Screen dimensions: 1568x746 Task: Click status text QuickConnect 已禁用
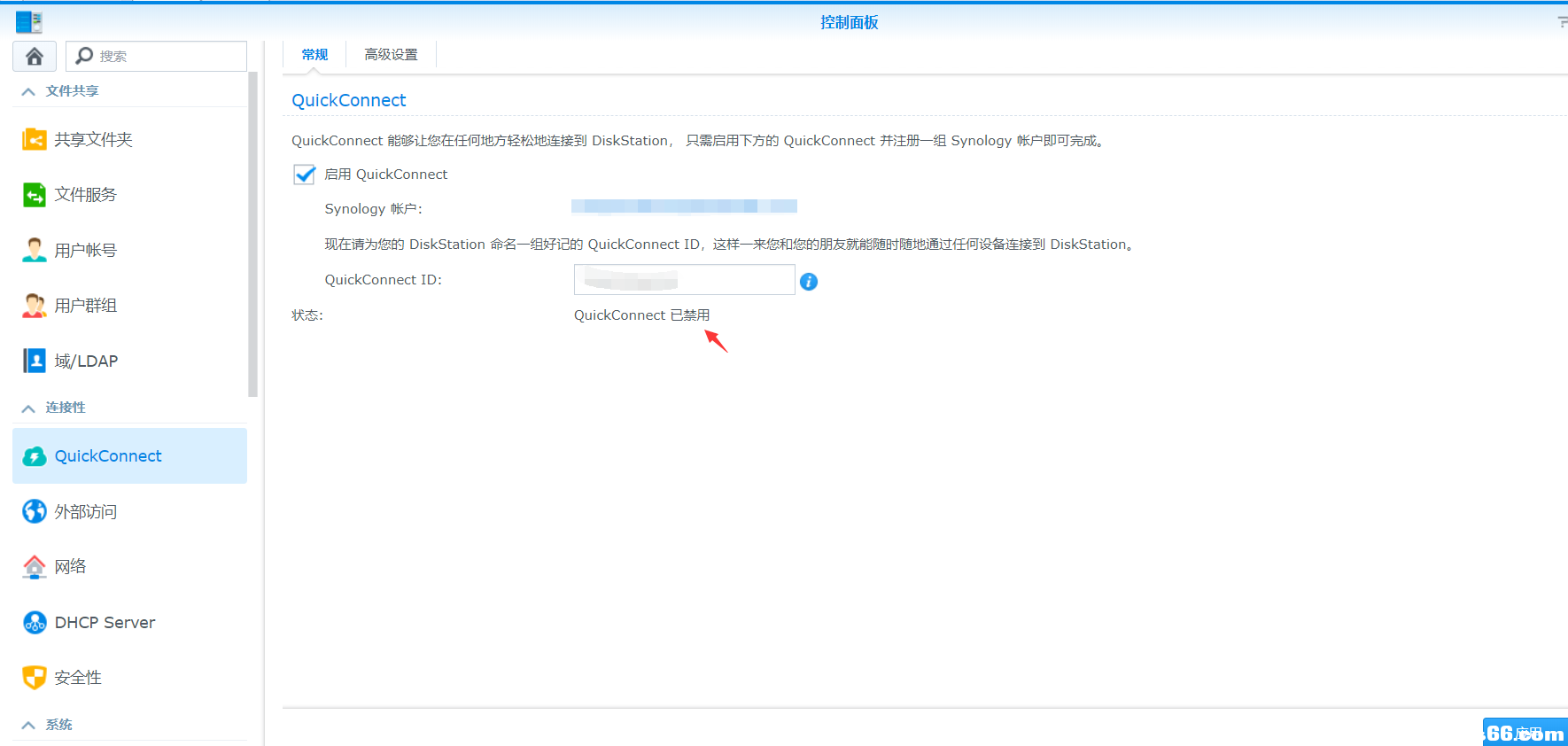coord(641,315)
